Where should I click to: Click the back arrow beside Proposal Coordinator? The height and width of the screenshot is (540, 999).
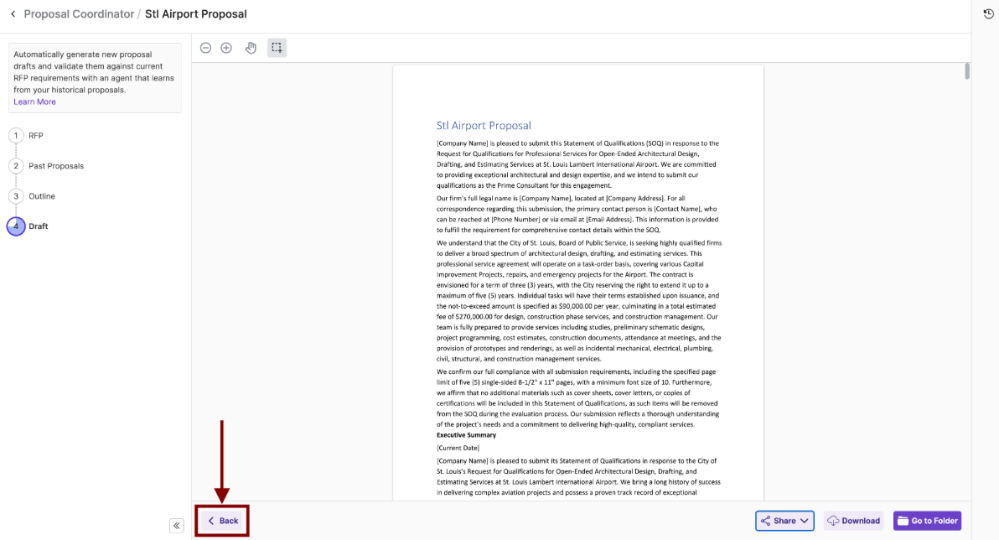(13, 14)
